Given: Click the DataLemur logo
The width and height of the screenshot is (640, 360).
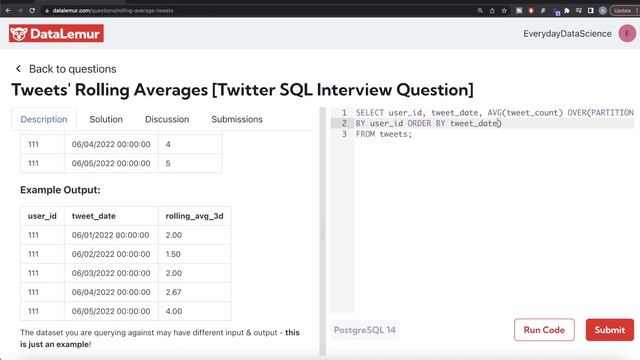Looking at the screenshot, I should 56,33.
